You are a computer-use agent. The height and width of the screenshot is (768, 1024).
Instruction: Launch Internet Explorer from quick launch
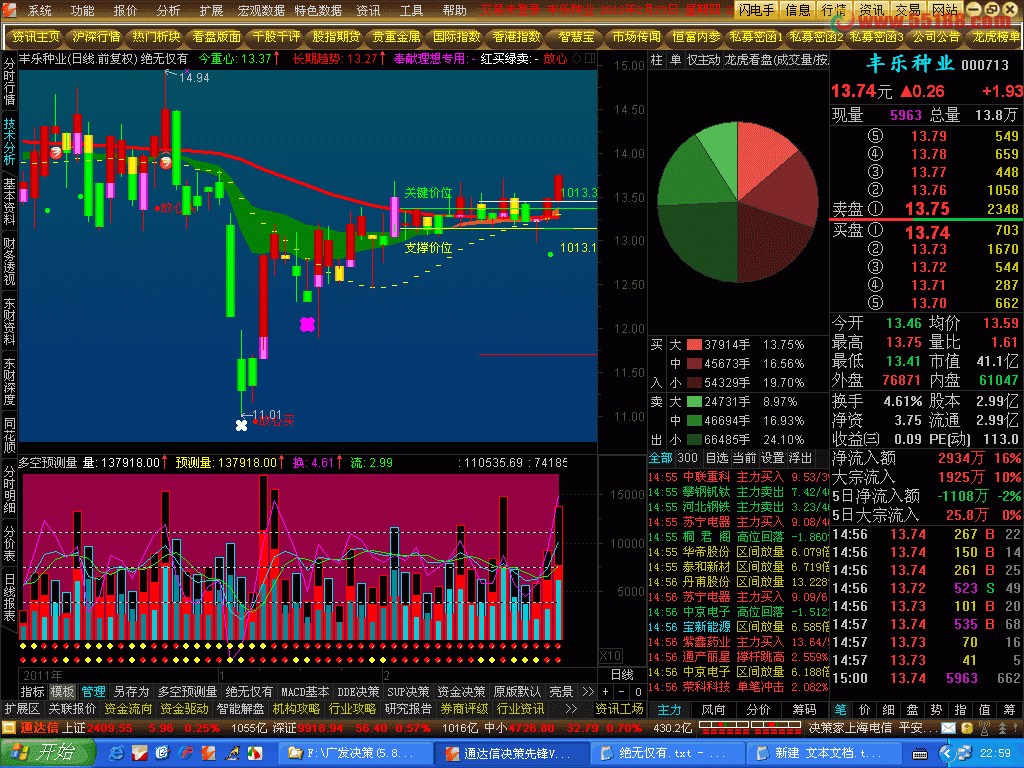(x=118, y=753)
